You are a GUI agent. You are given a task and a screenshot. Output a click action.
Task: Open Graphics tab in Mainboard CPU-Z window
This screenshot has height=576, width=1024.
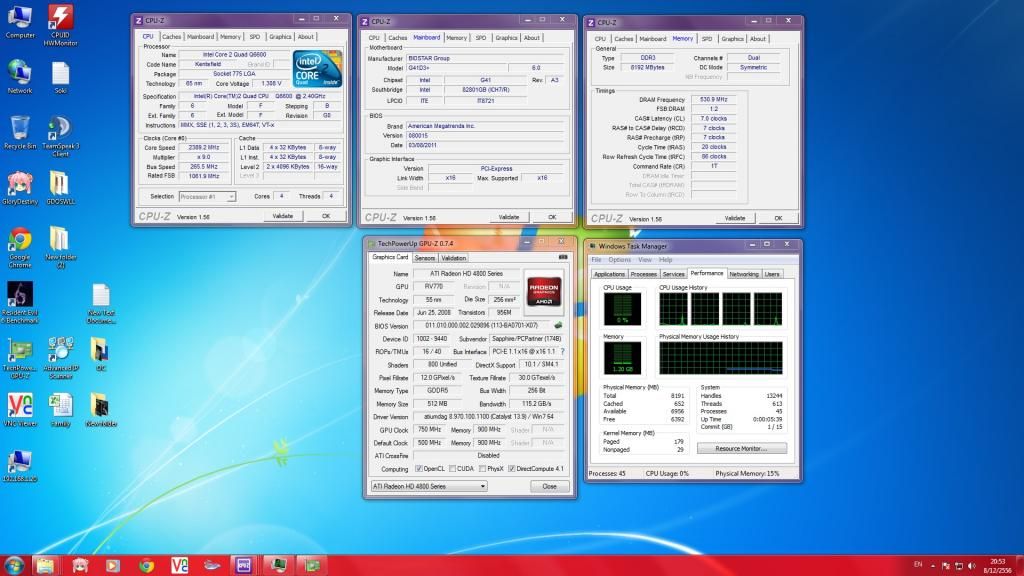[506, 38]
